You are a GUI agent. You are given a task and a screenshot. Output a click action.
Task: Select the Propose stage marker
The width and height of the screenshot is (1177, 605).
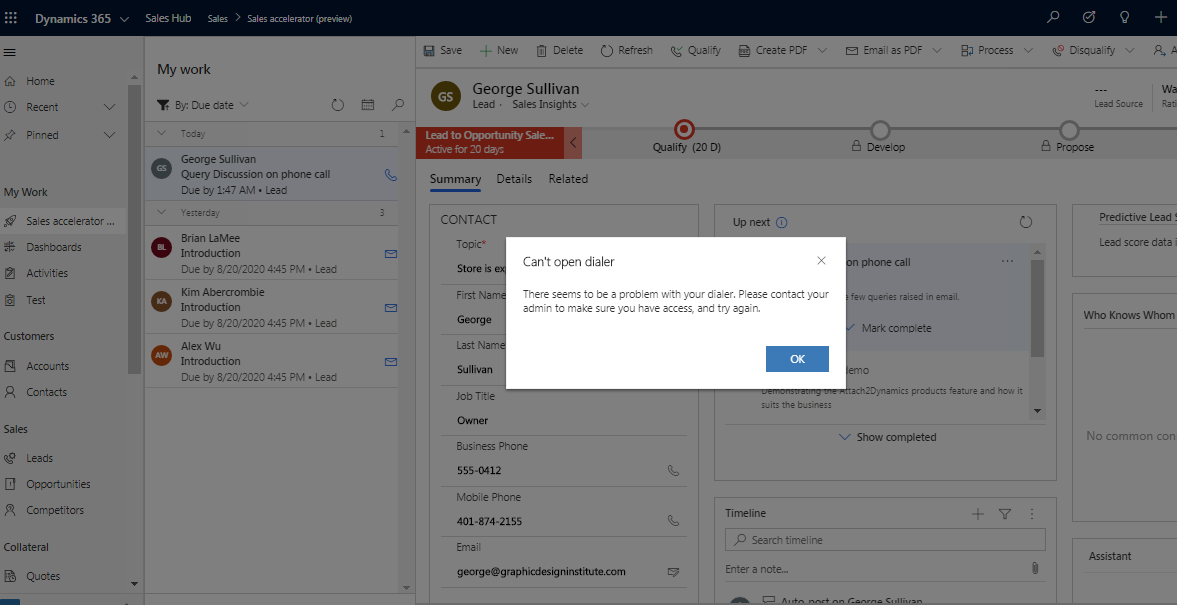pyautogui.click(x=1070, y=130)
